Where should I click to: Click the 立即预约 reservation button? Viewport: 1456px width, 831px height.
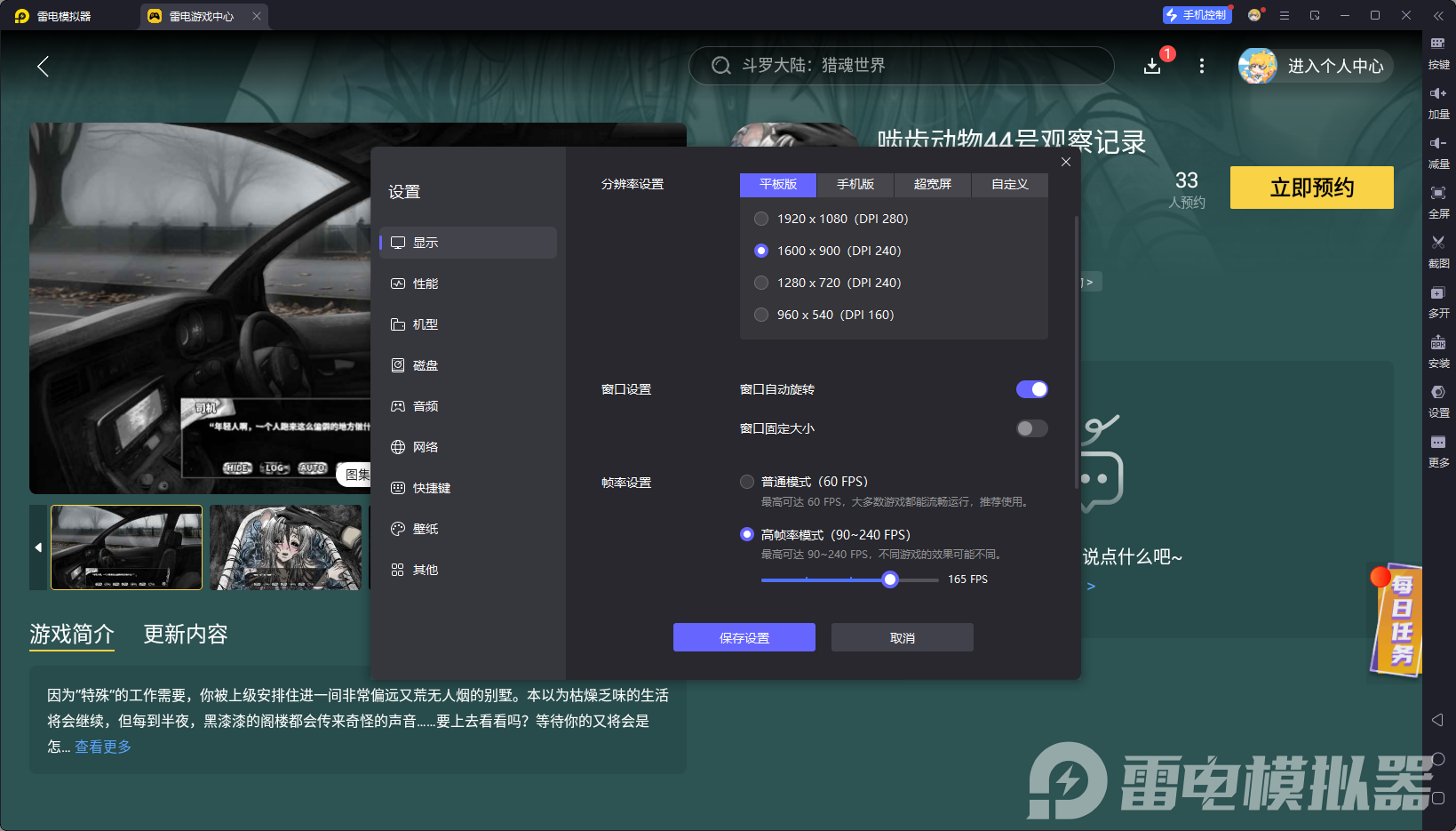click(1310, 188)
